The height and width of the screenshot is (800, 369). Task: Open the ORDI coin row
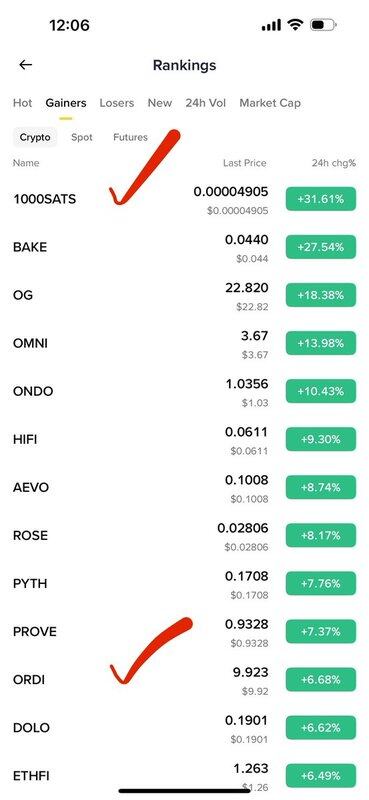[x=184, y=680]
